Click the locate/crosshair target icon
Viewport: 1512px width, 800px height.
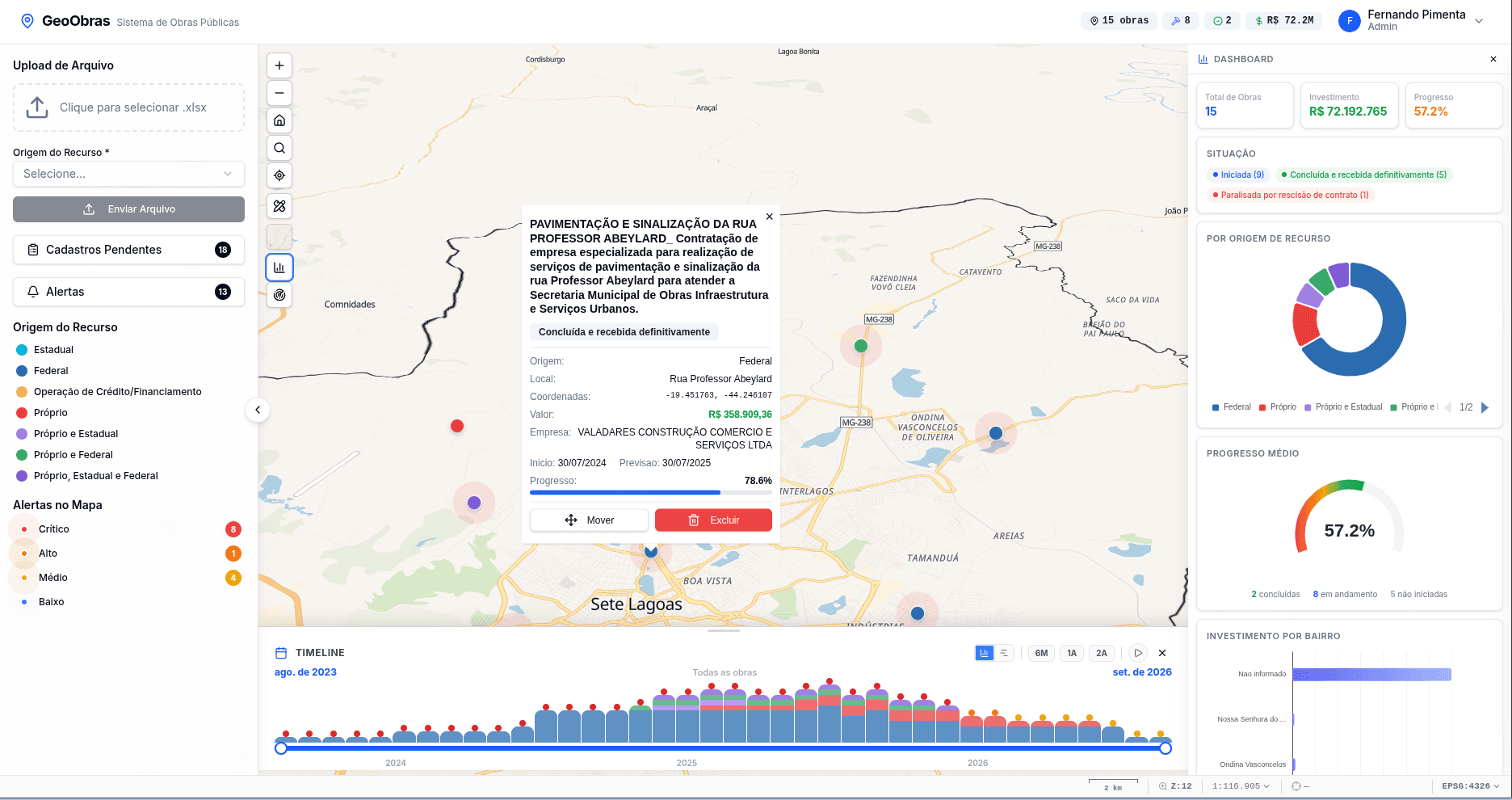click(x=279, y=175)
